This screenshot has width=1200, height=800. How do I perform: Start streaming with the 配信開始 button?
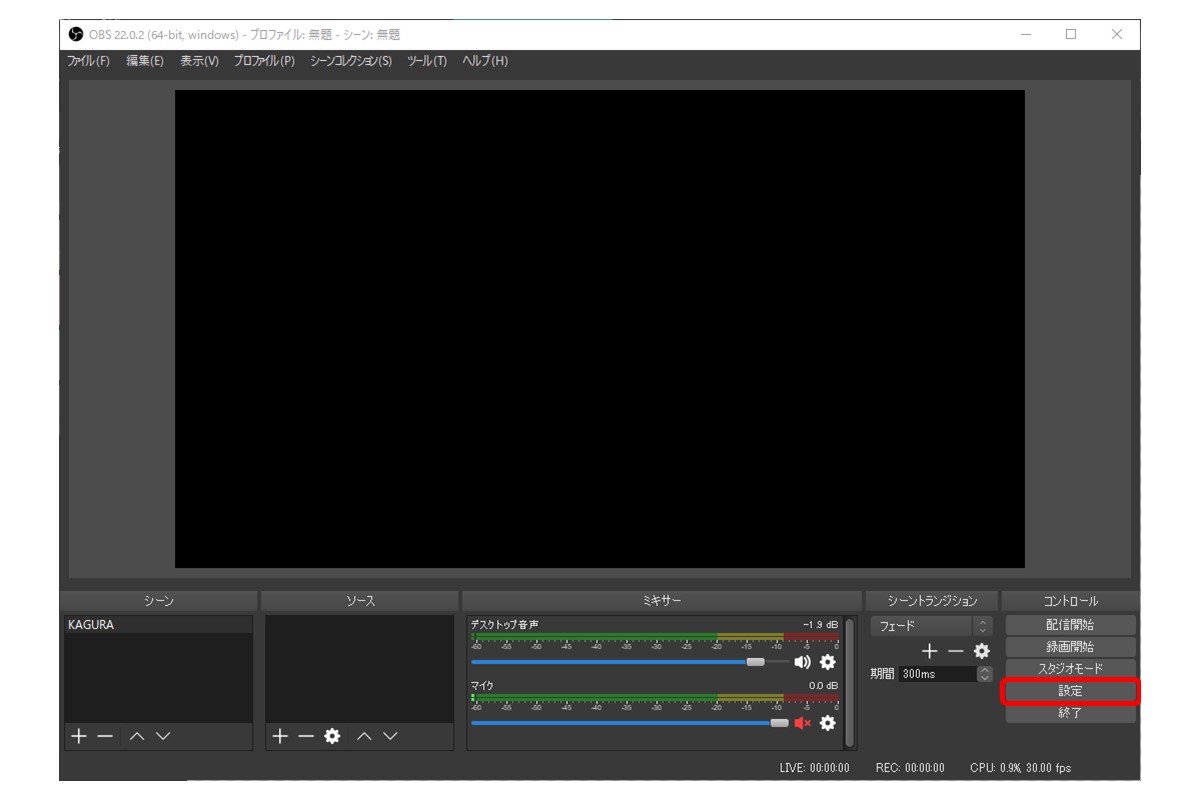[x=1070, y=625]
